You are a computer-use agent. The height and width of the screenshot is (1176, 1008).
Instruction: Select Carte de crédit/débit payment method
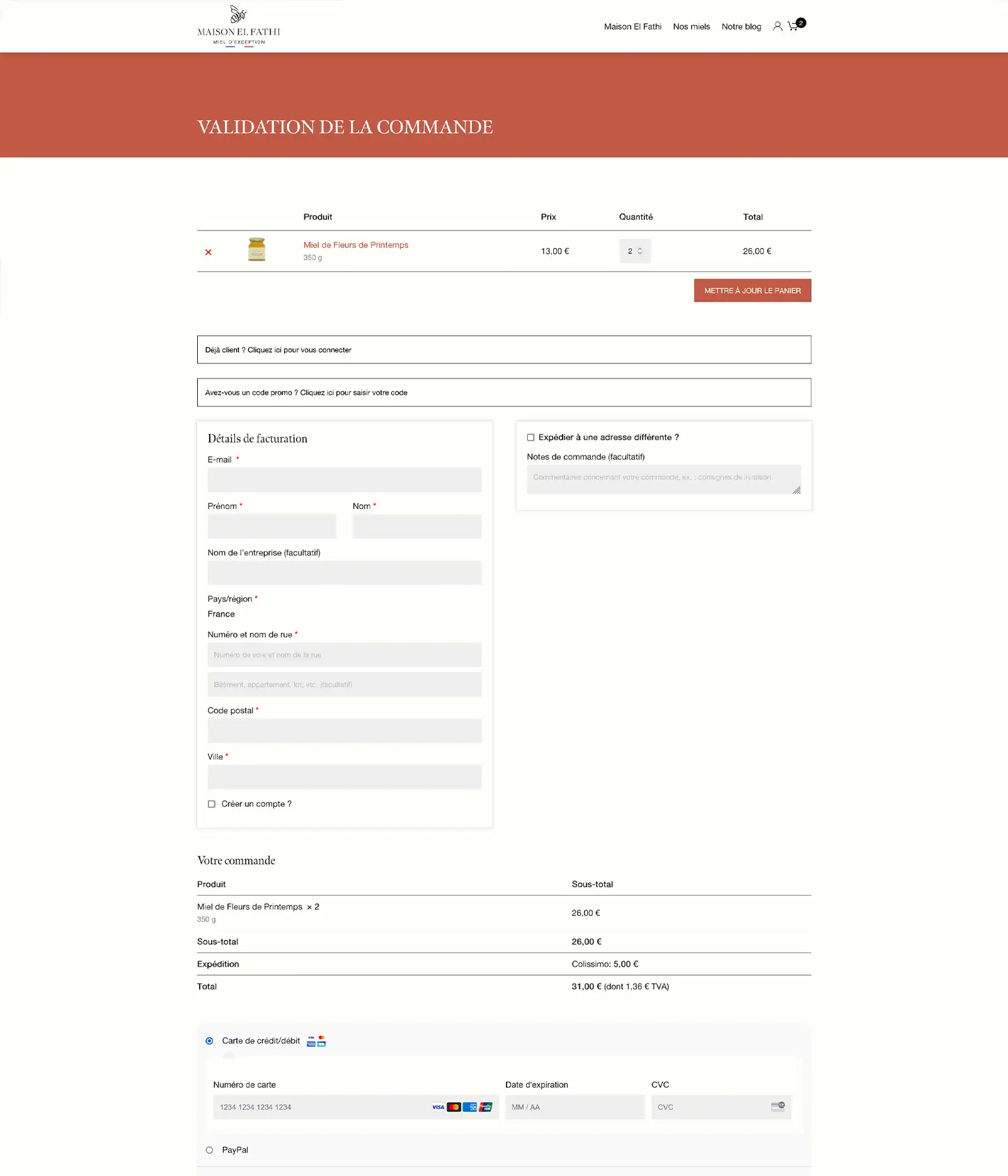point(210,1041)
